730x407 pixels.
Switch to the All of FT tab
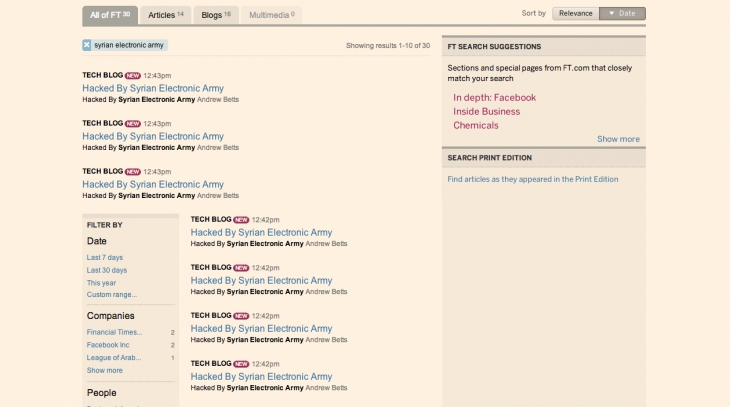(110, 15)
